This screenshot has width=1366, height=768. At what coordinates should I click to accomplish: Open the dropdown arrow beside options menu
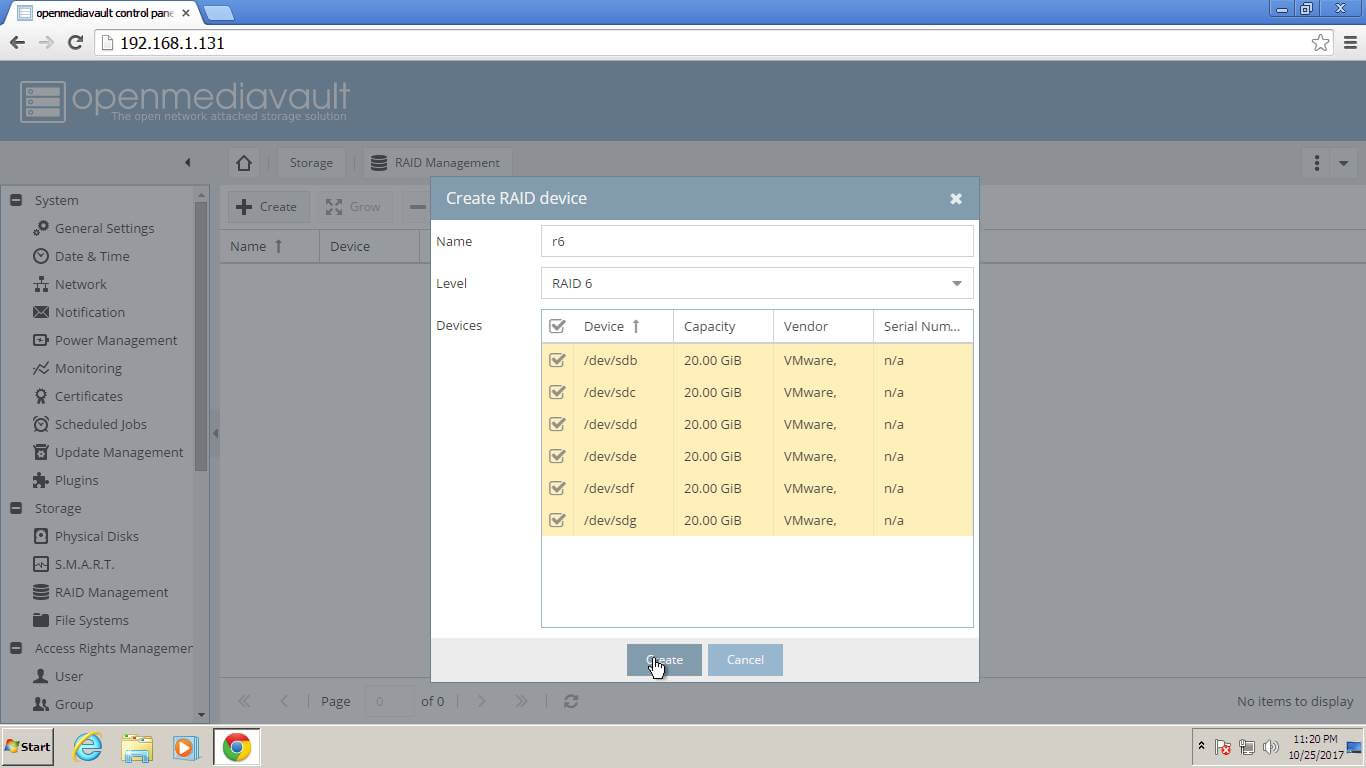click(x=1343, y=163)
